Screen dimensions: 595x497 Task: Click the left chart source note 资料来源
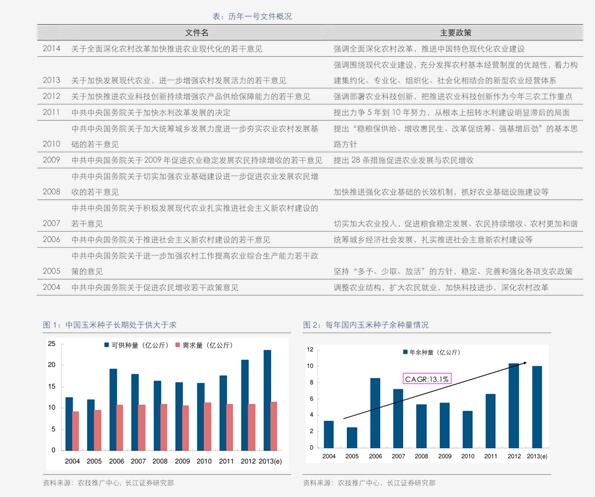tap(108, 483)
